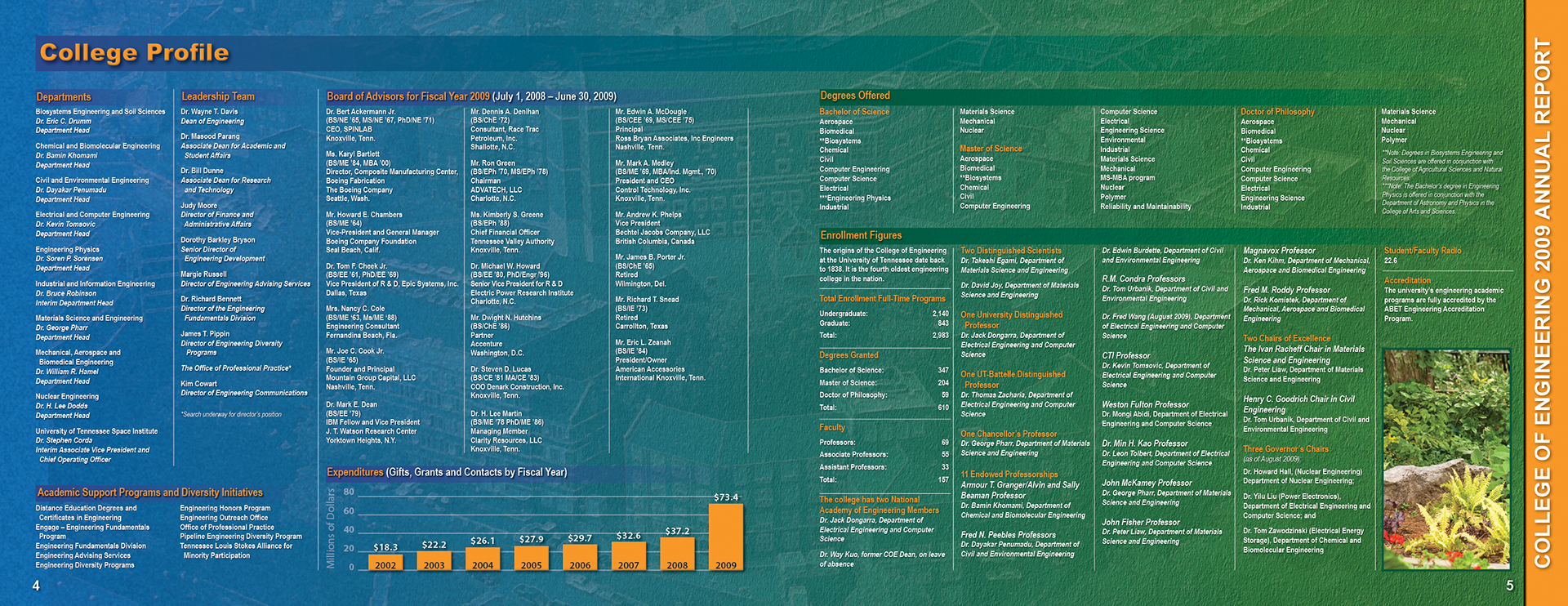
Task: Select the Magnavox Professor entry
Action: point(1279,251)
